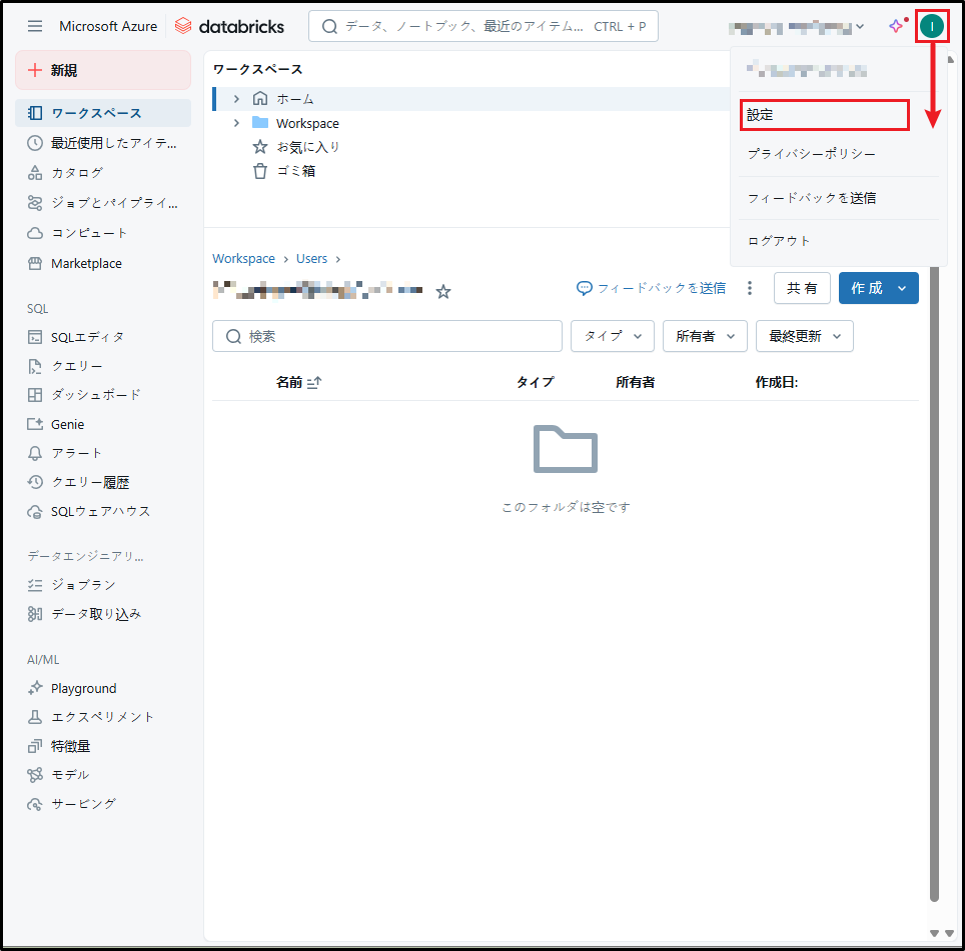Viewport: 965px width, 951px height.
Task: Toggle sorting by 名前 column arrow
Action: click(x=314, y=382)
